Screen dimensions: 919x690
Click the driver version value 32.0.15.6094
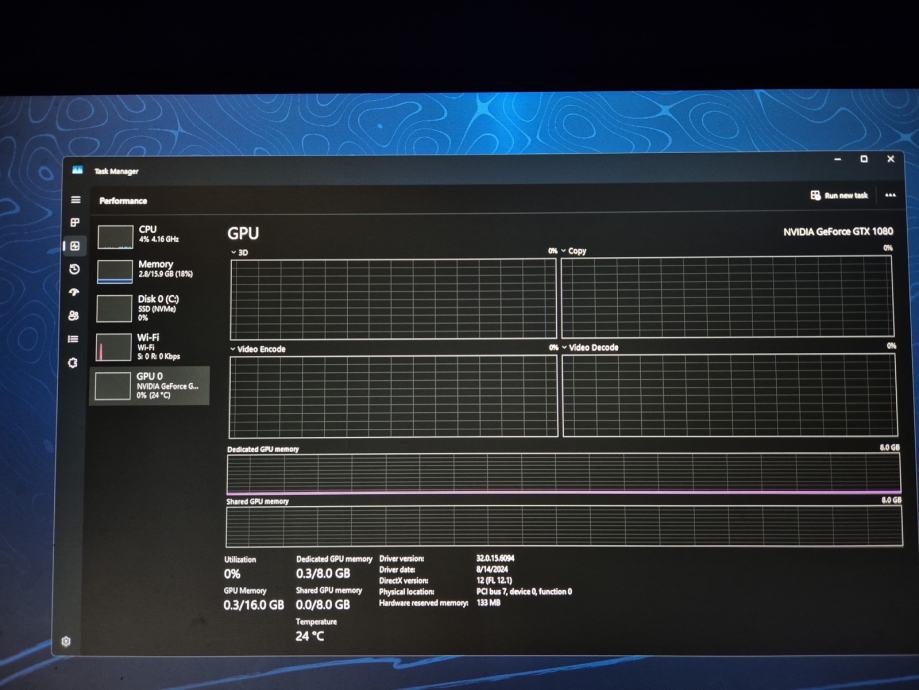click(495, 558)
